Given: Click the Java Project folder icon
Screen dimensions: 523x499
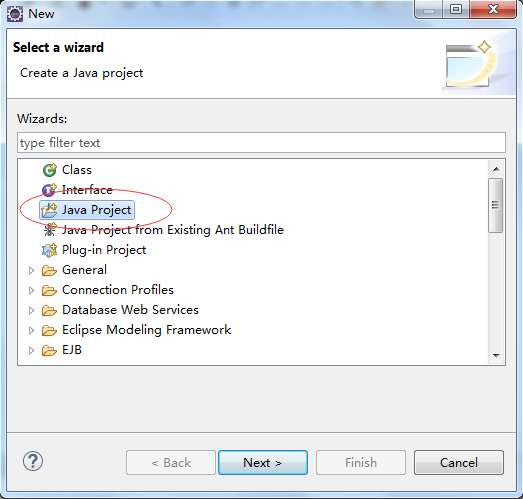Looking at the screenshot, I should (49, 210).
